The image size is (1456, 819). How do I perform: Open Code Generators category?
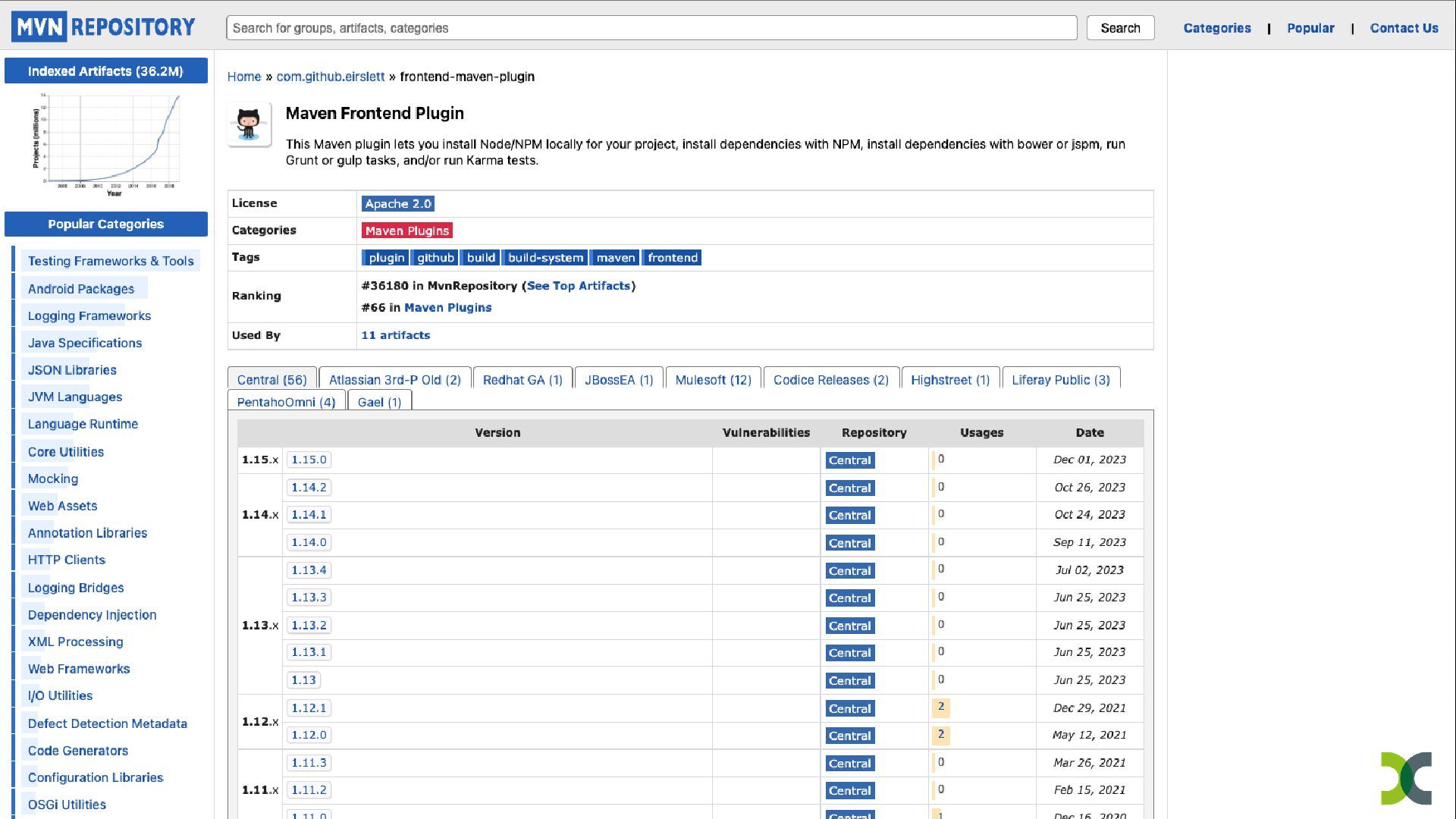[78, 751]
